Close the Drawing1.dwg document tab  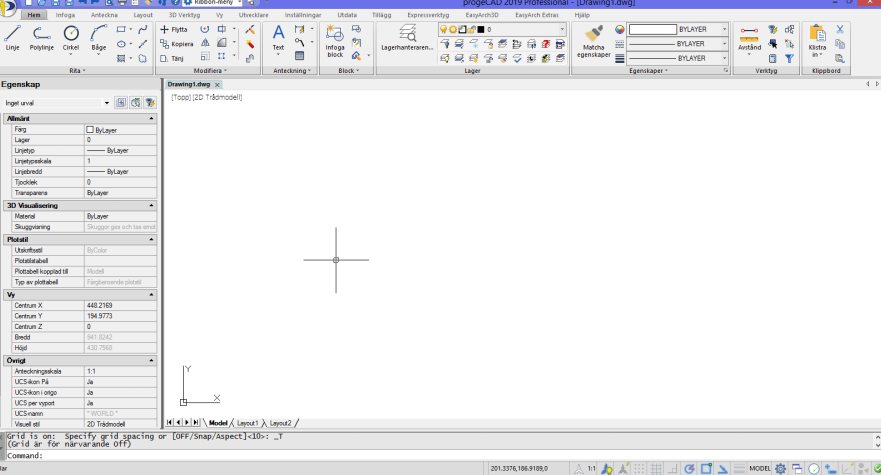pos(217,85)
